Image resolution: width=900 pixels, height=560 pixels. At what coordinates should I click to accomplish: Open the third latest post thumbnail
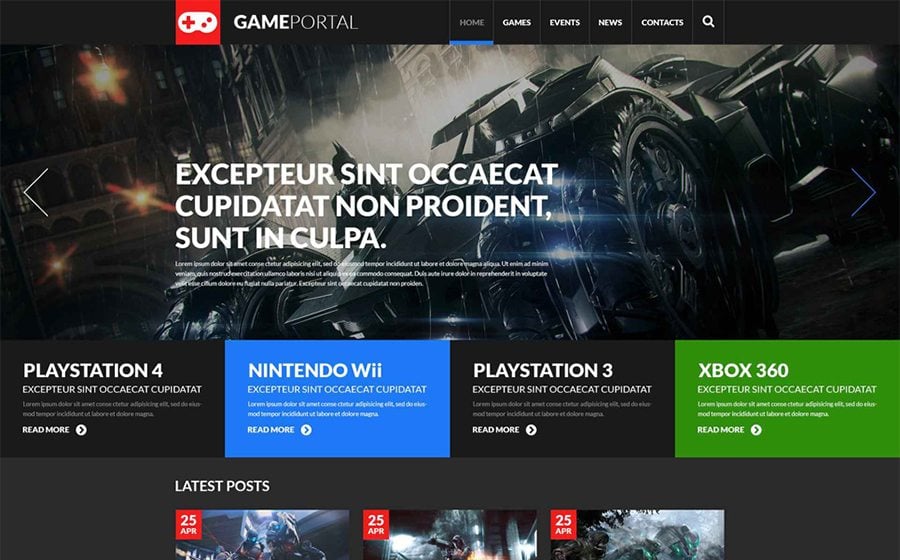point(638,535)
